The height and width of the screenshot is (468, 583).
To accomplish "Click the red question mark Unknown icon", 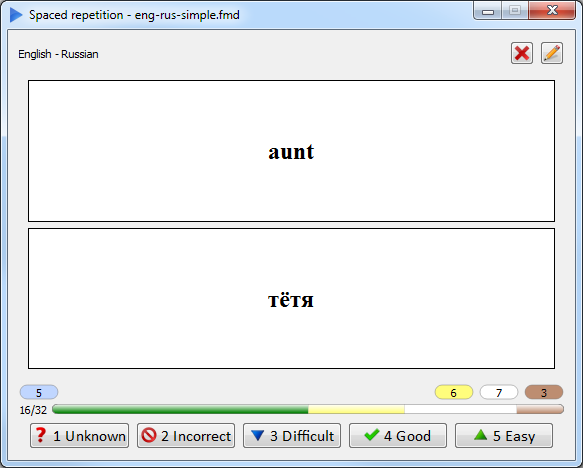I will click(41, 435).
